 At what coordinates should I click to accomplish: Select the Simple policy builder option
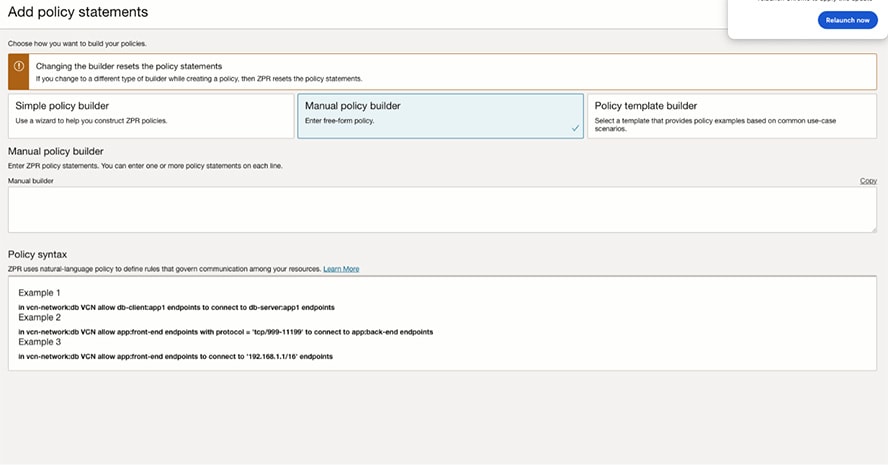click(x=150, y=115)
